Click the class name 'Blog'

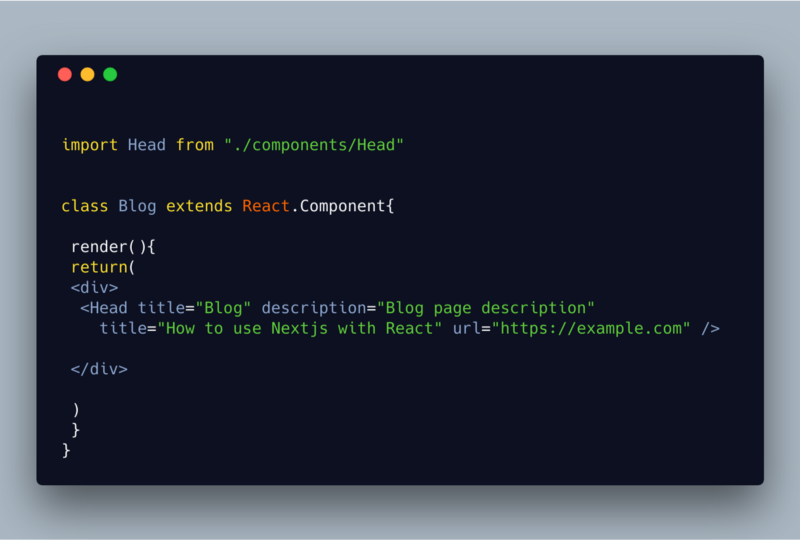tap(137, 206)
